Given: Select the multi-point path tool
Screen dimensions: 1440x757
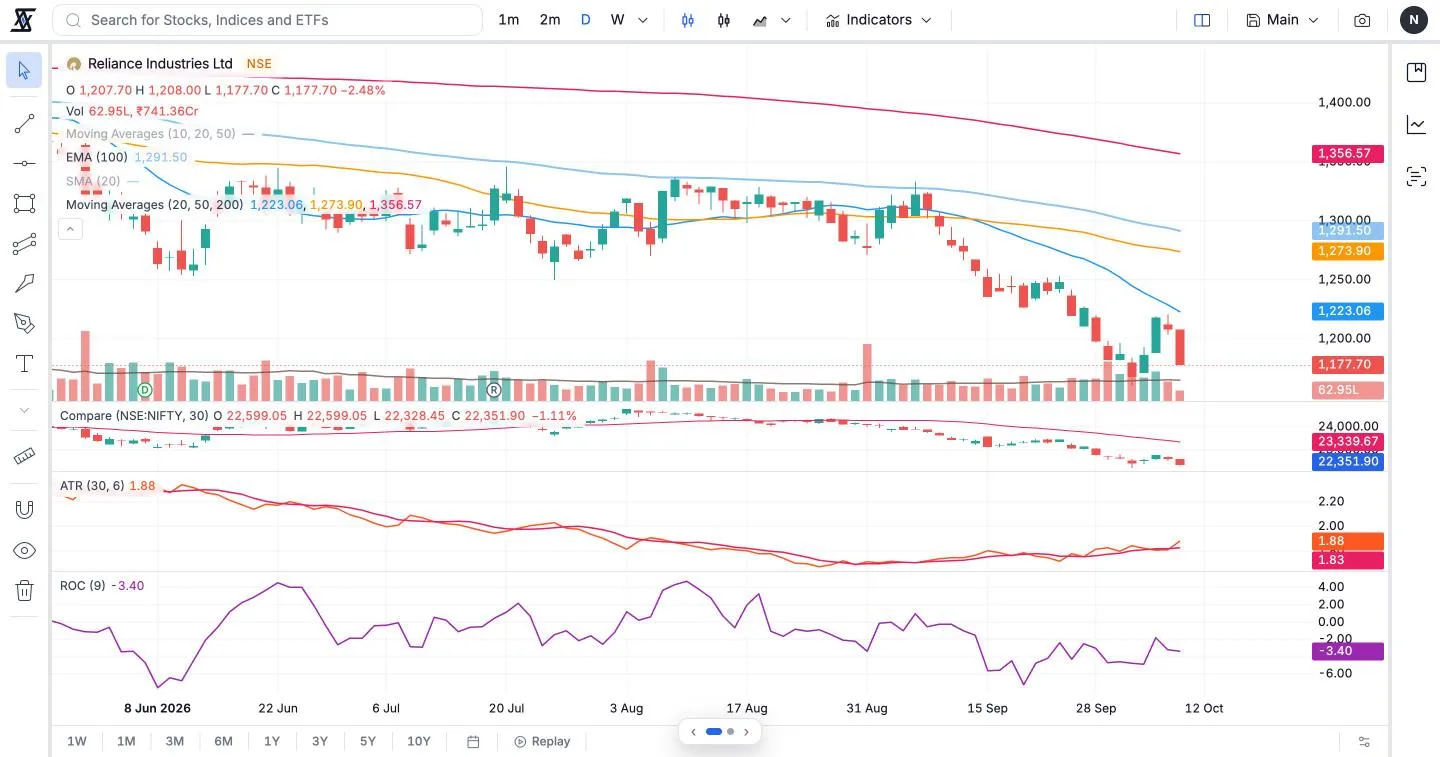Looking at the screenshot, I should click(24, 243).
